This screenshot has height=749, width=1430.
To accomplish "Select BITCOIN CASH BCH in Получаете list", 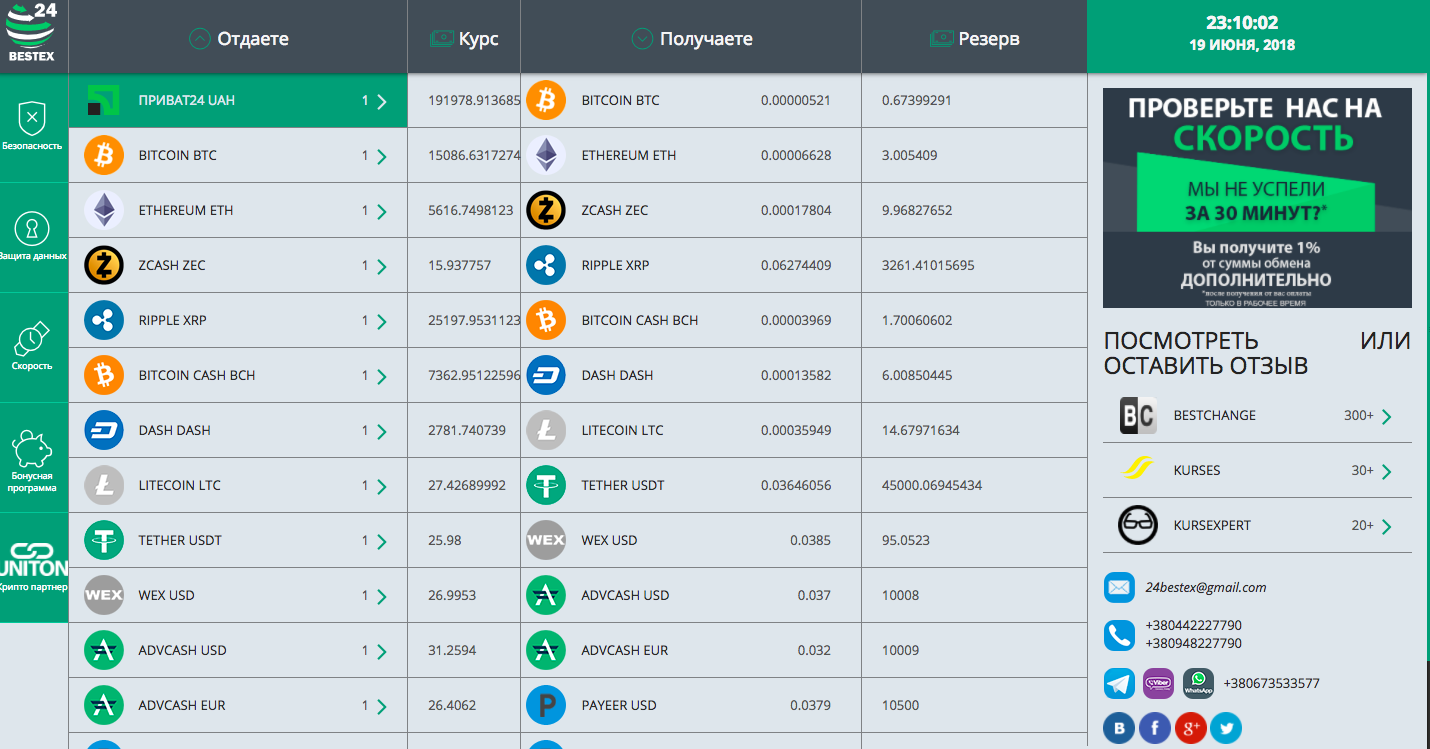I will (691, 320).
